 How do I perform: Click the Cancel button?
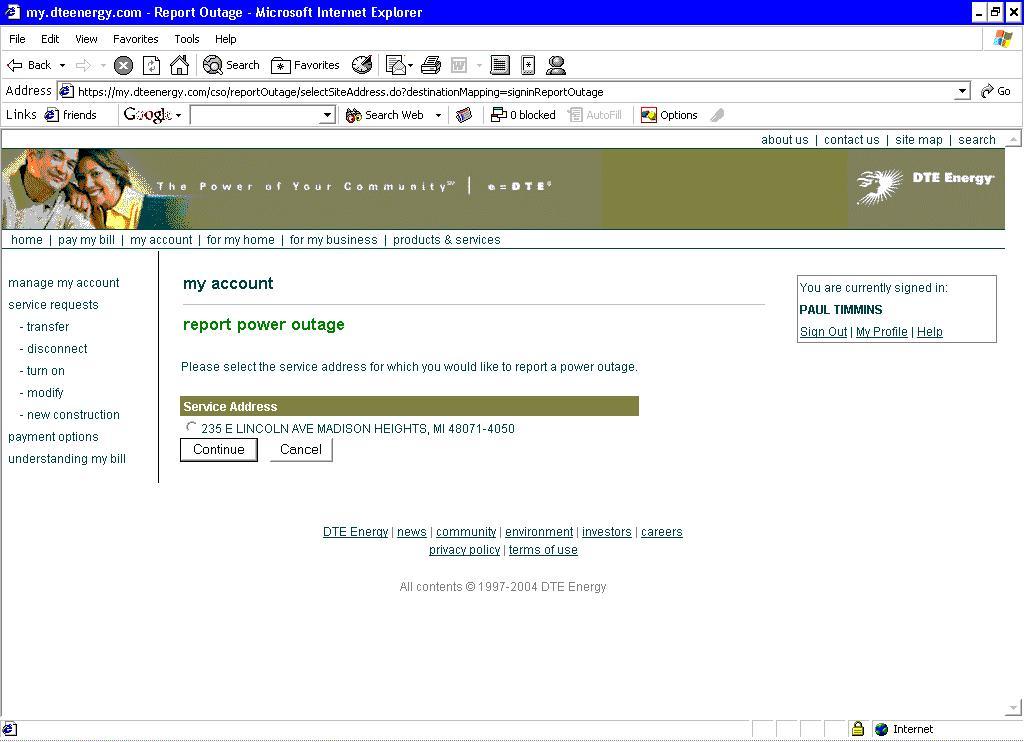pos(300,450)
